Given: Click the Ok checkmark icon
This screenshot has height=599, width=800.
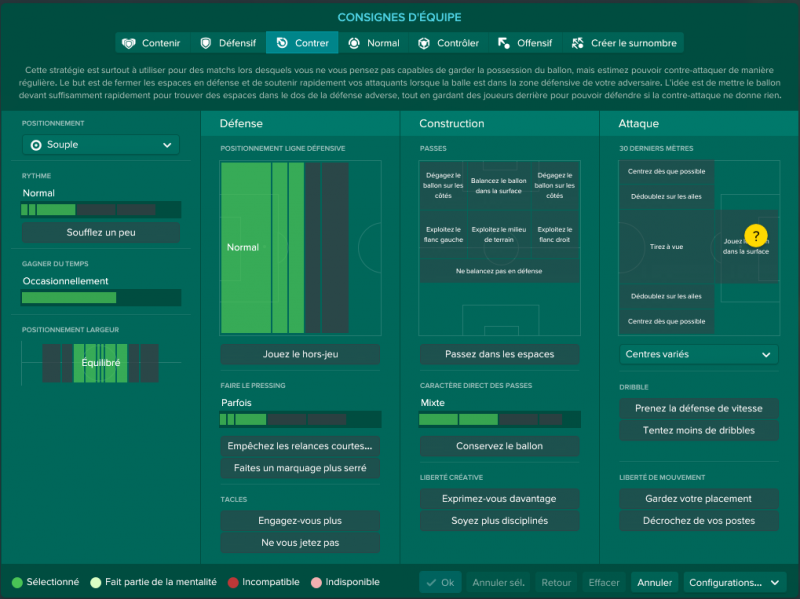Looking at the screenshot, I should (x=432, y=582).
